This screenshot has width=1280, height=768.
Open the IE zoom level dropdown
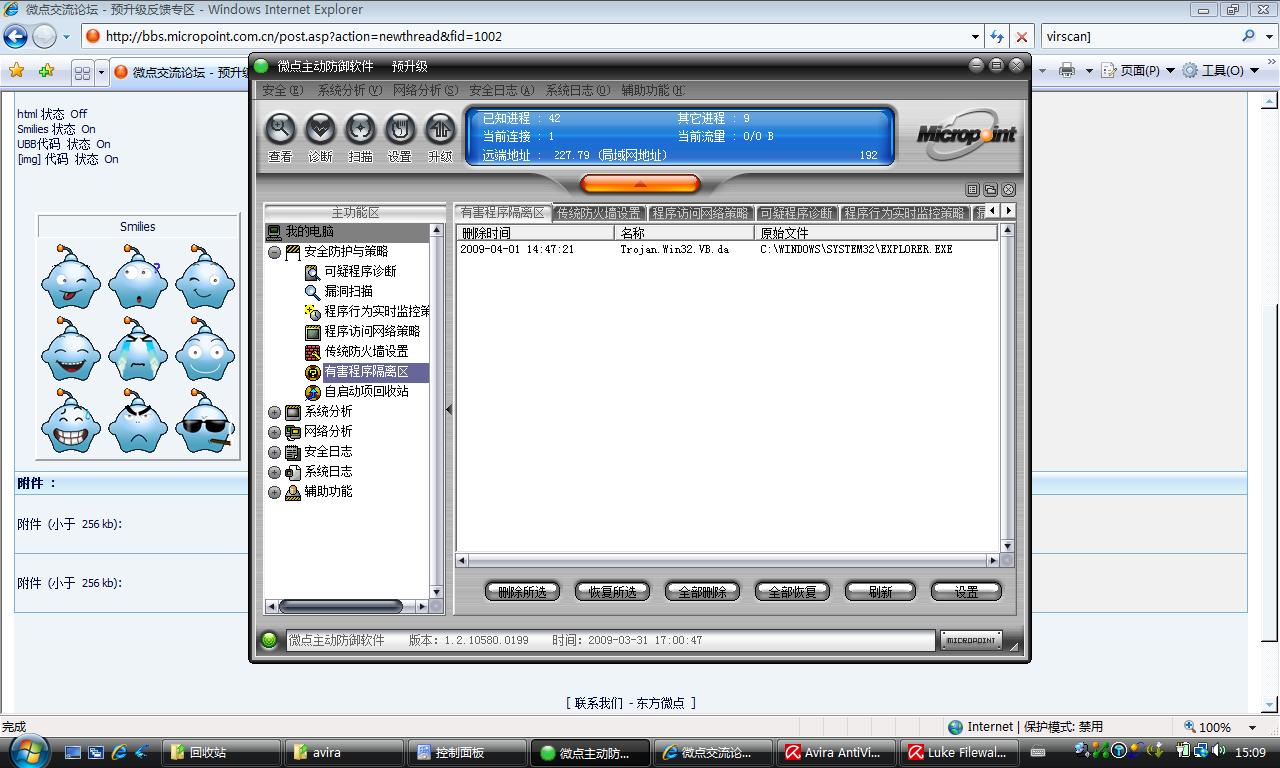pyautogui.click(x=1252, y=727)
